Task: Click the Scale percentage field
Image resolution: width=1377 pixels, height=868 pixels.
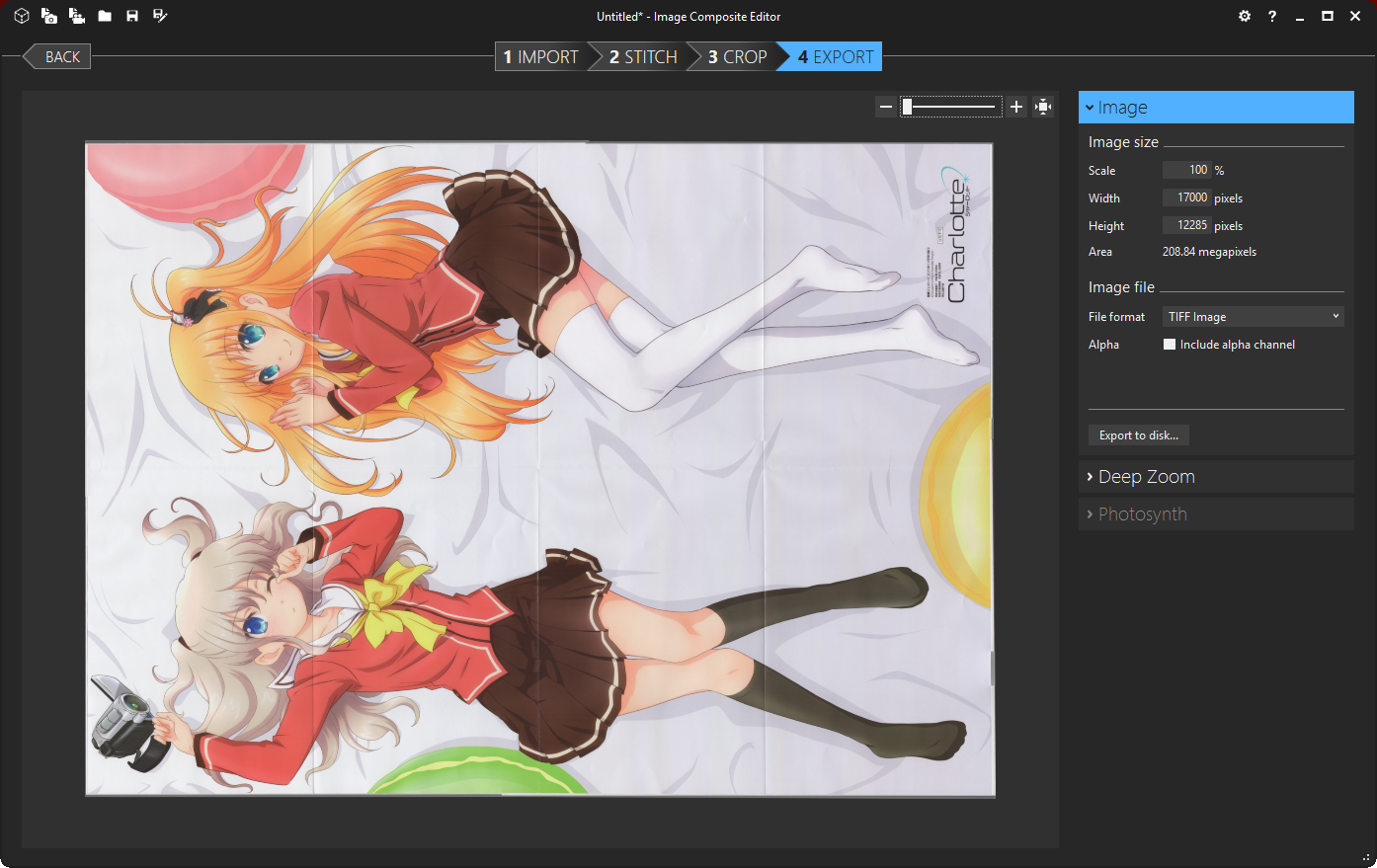Action: (1186, 170)
